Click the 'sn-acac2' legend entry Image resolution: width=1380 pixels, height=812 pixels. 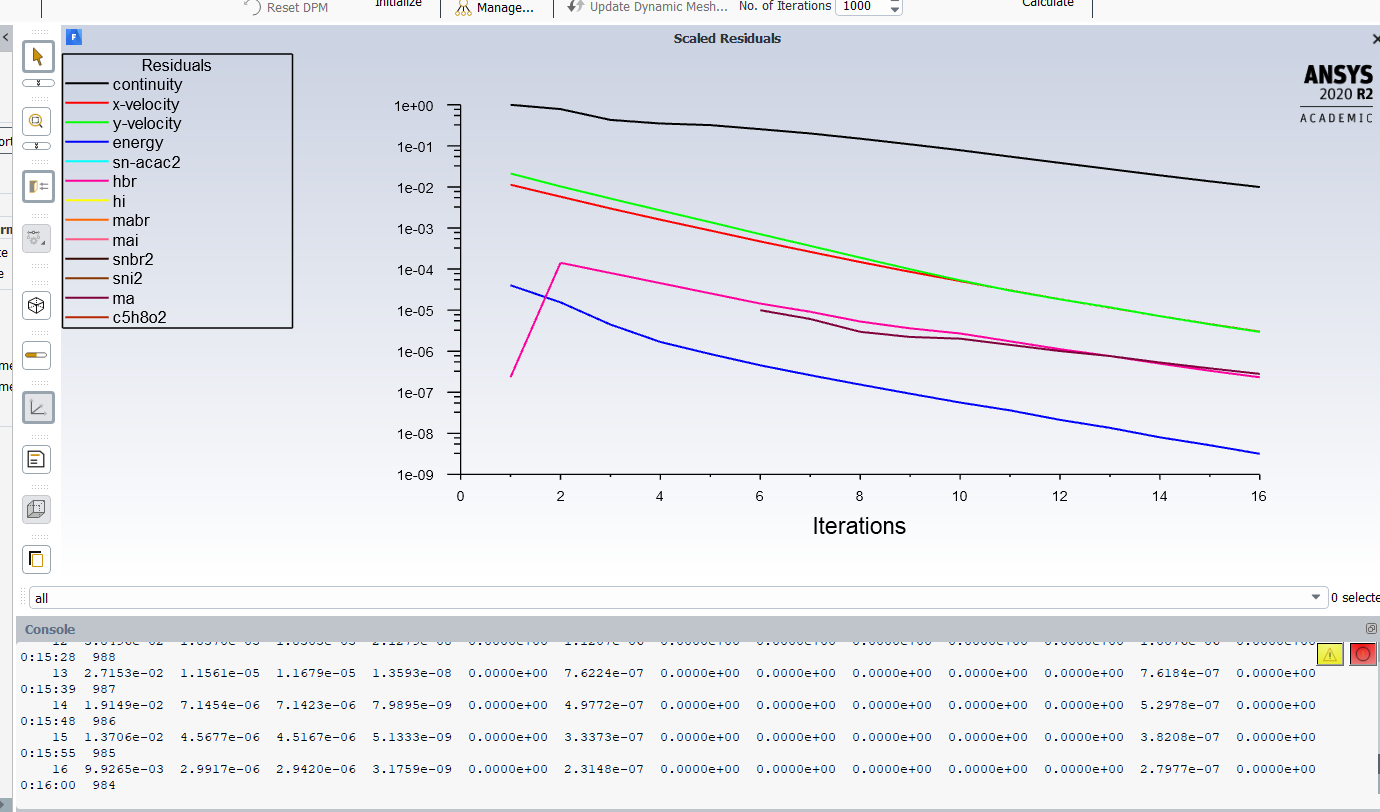click(146, 162)
